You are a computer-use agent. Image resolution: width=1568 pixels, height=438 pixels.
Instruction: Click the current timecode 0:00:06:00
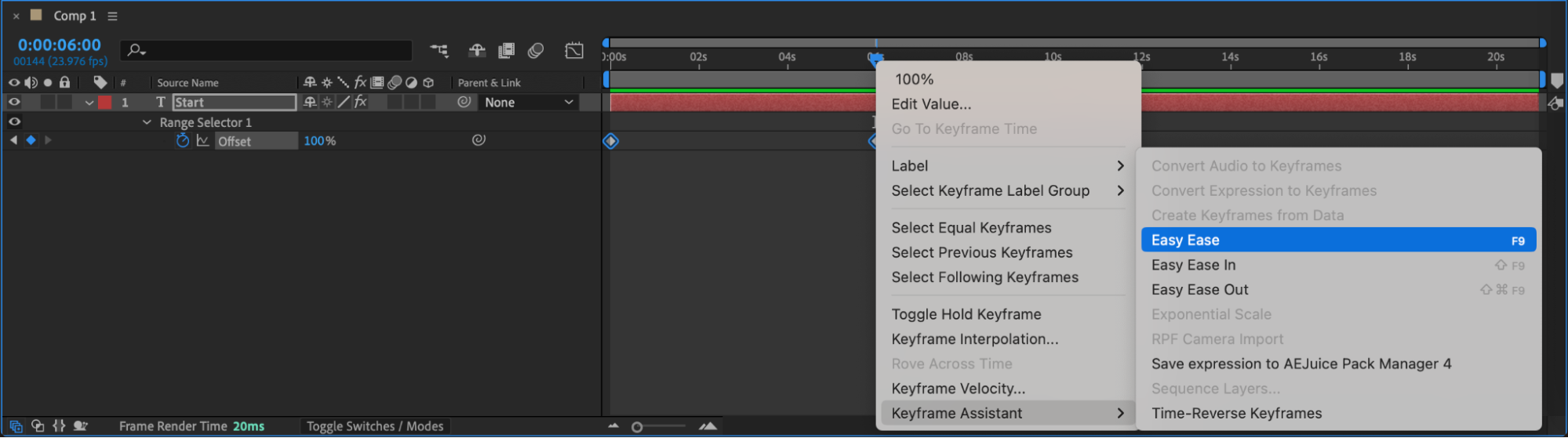point(60,45)
